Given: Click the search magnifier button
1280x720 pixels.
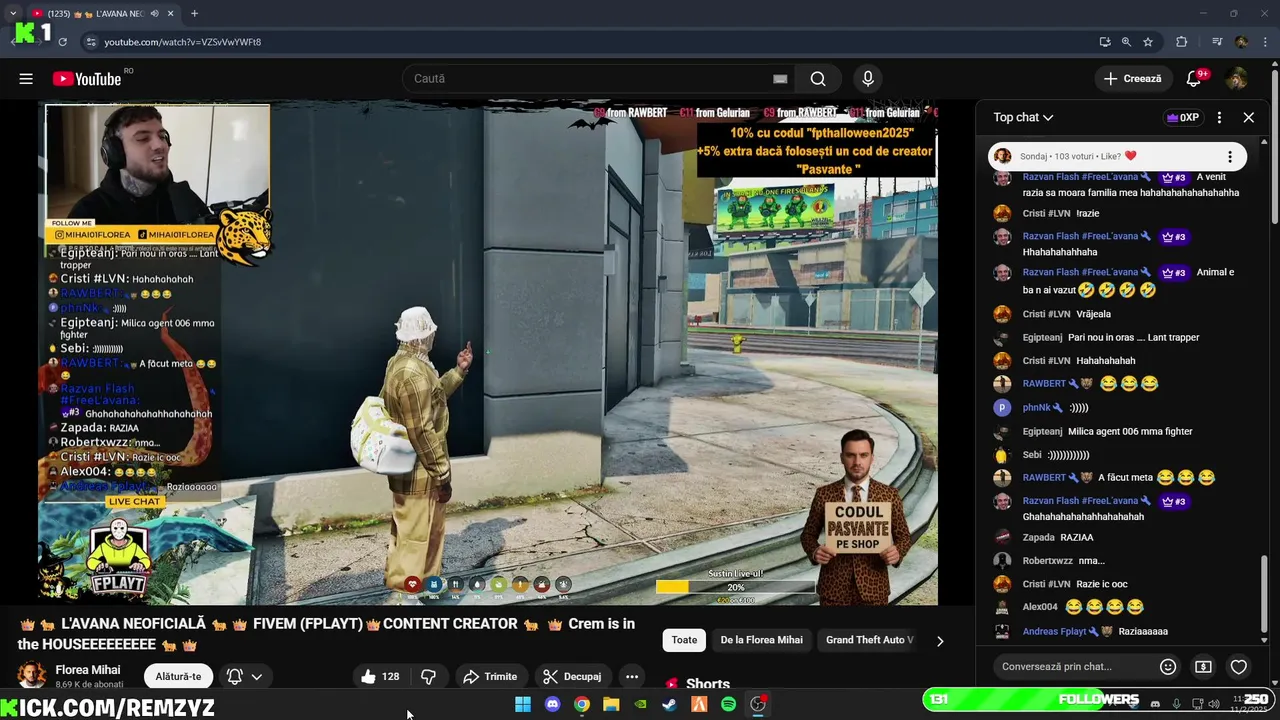Looking at the screenshot, I should (818, 79).
